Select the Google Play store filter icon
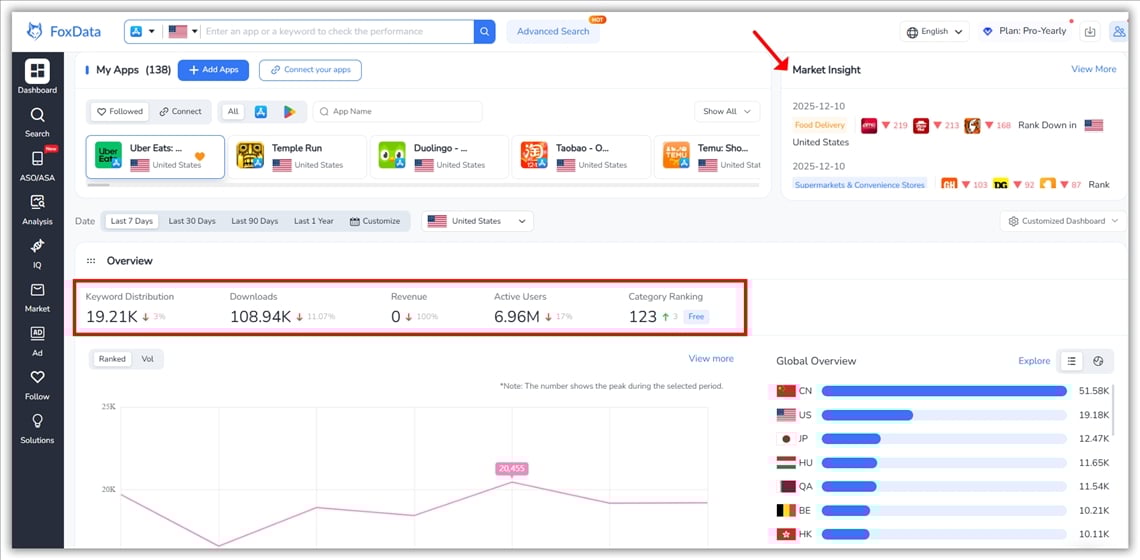This screenshot has width=1140, height=560. pos(289,112)
